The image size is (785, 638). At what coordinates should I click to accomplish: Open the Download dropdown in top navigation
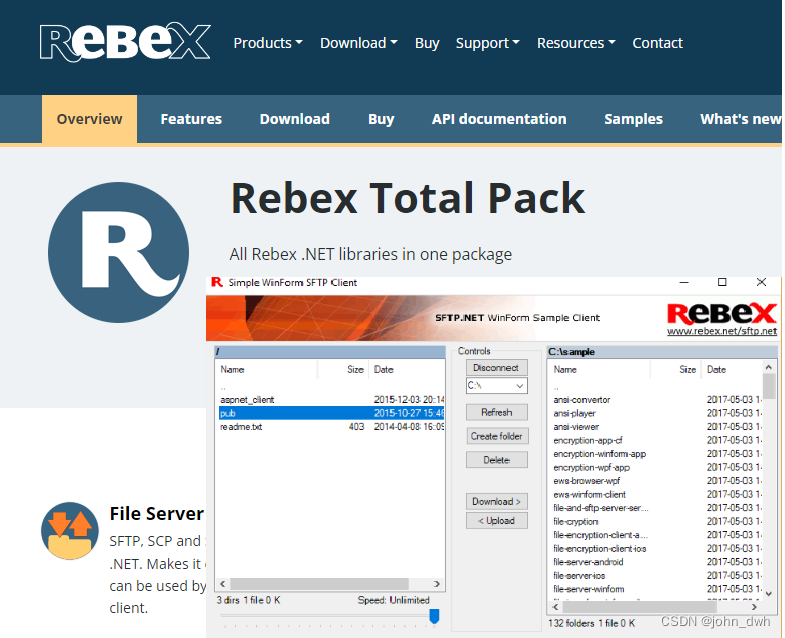click(x=358, y=43)
